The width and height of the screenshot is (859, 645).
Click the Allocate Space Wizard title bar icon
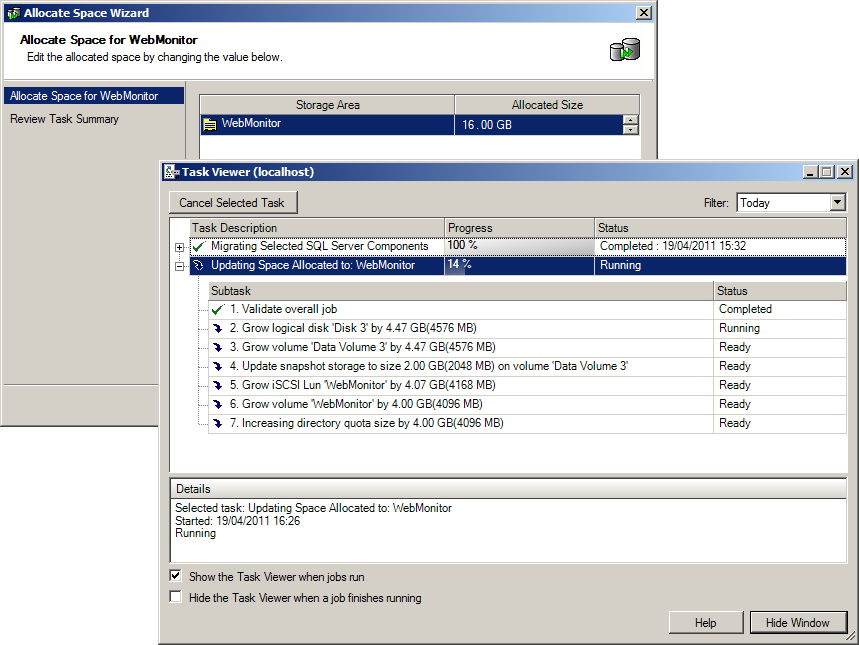[x=13, y=13]
